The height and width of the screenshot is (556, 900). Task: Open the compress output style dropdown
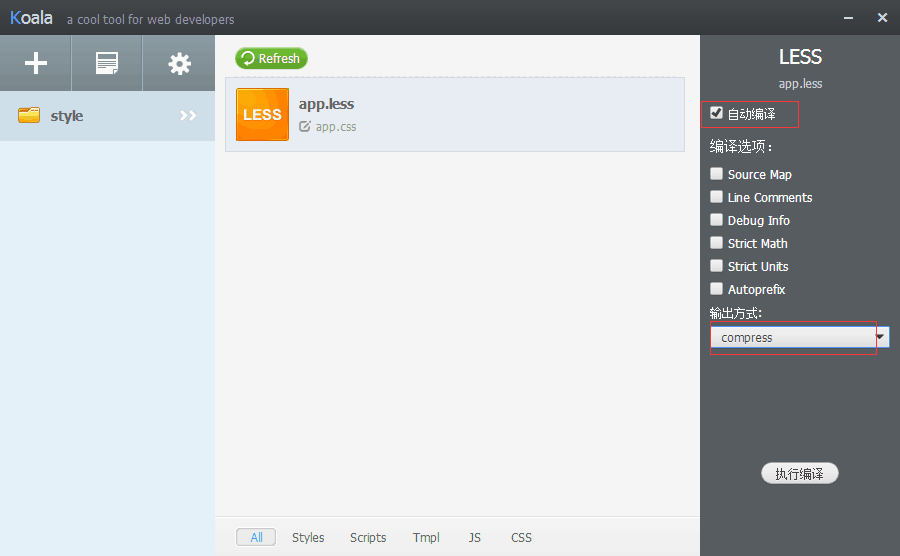[800, 337]
